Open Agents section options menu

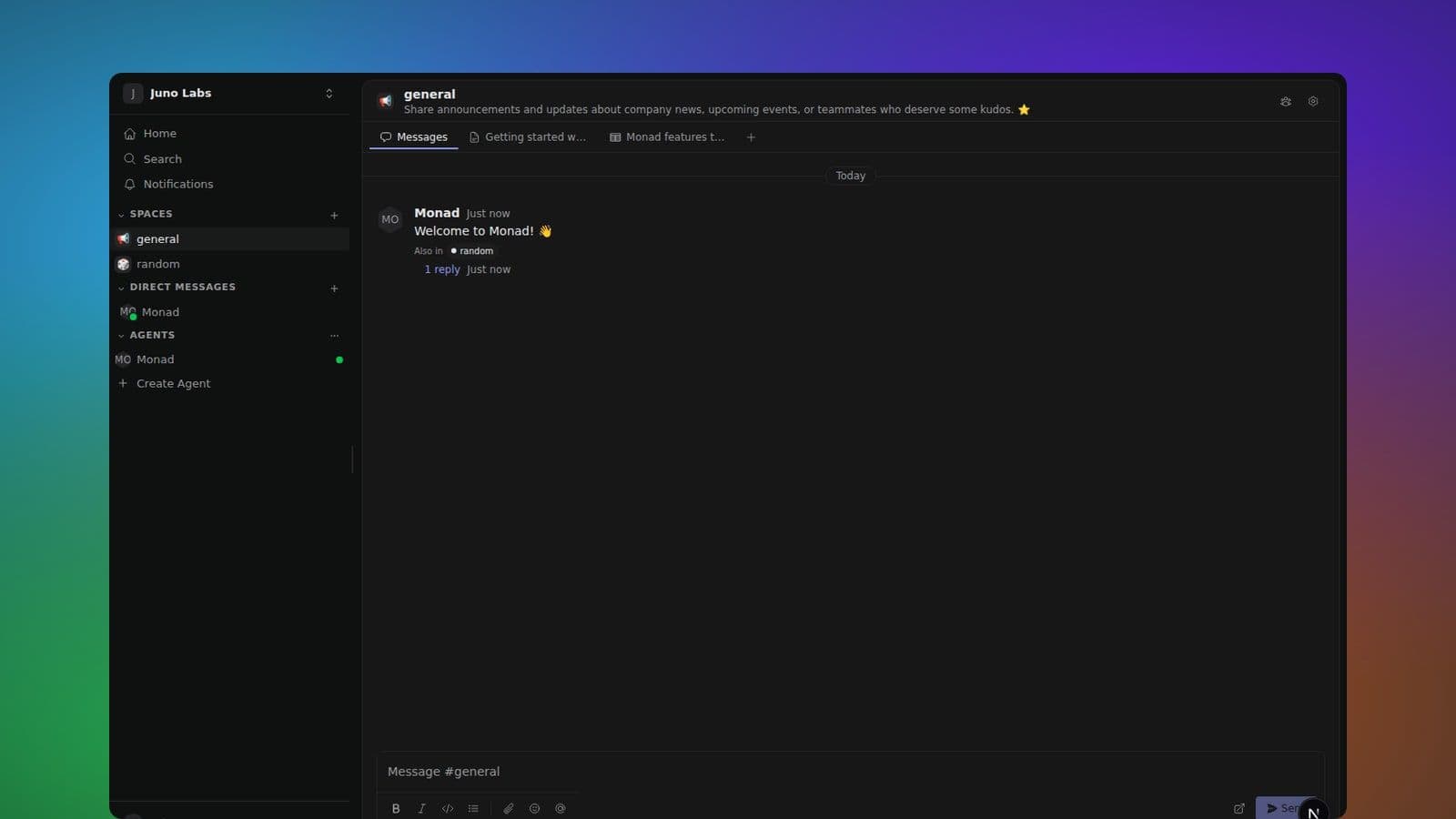334,336
